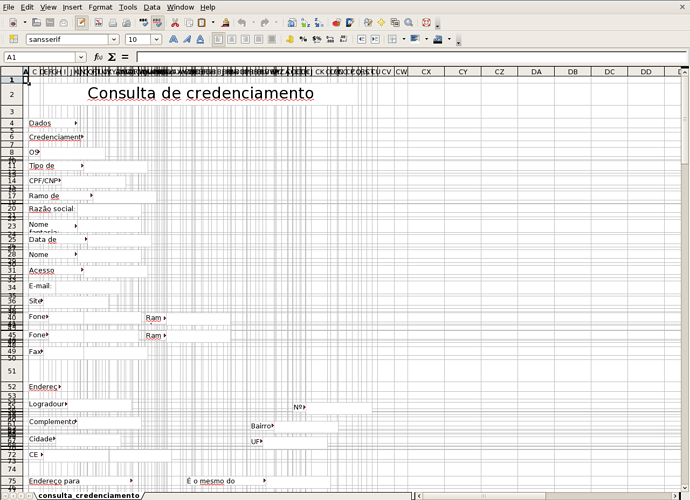This screenshot has width=690, height=500.
Task: Toggle Bold formatting
Action: coord(173,39)
